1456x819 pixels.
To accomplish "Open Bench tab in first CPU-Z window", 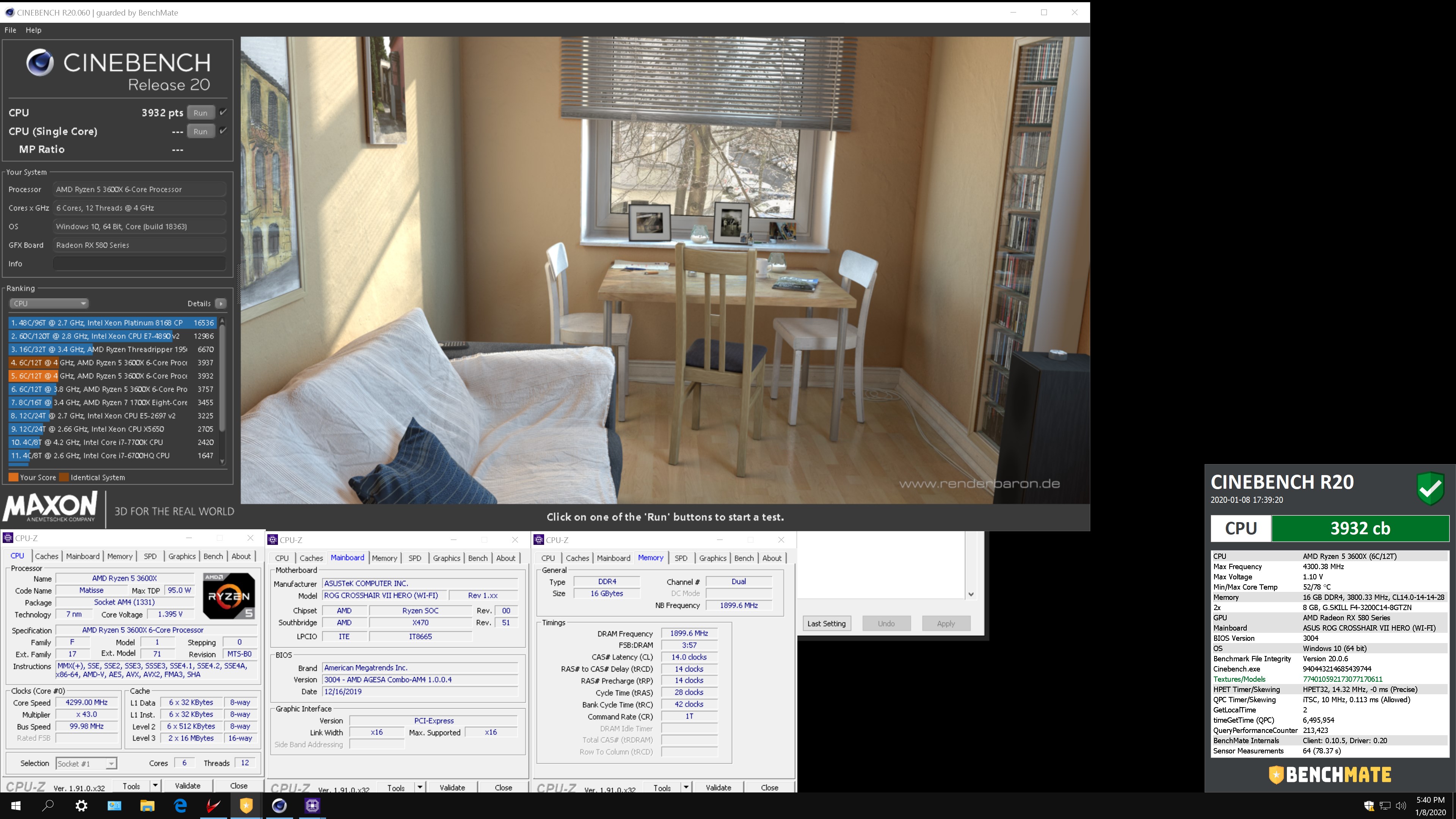I will [213, 556].
